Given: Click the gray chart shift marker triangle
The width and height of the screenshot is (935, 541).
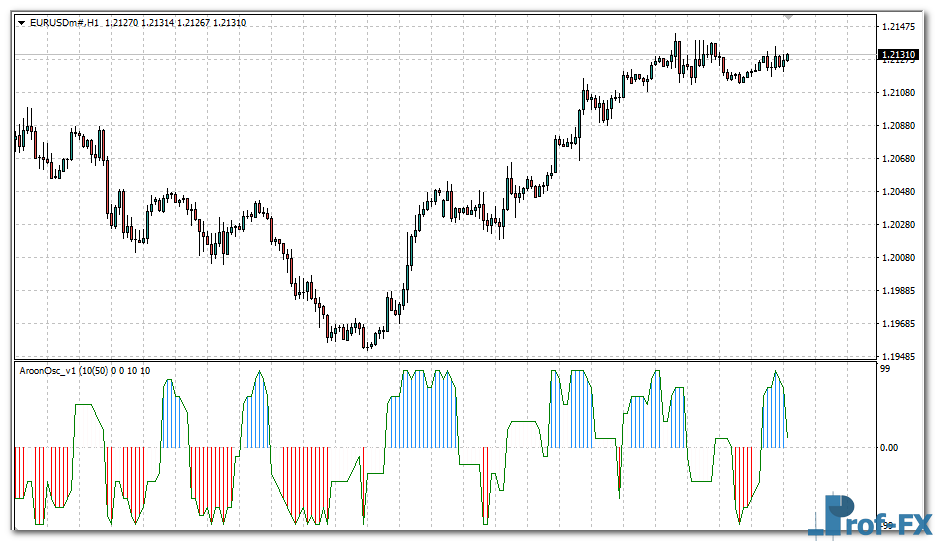Looking at the screenshot, I should [789, 18].
